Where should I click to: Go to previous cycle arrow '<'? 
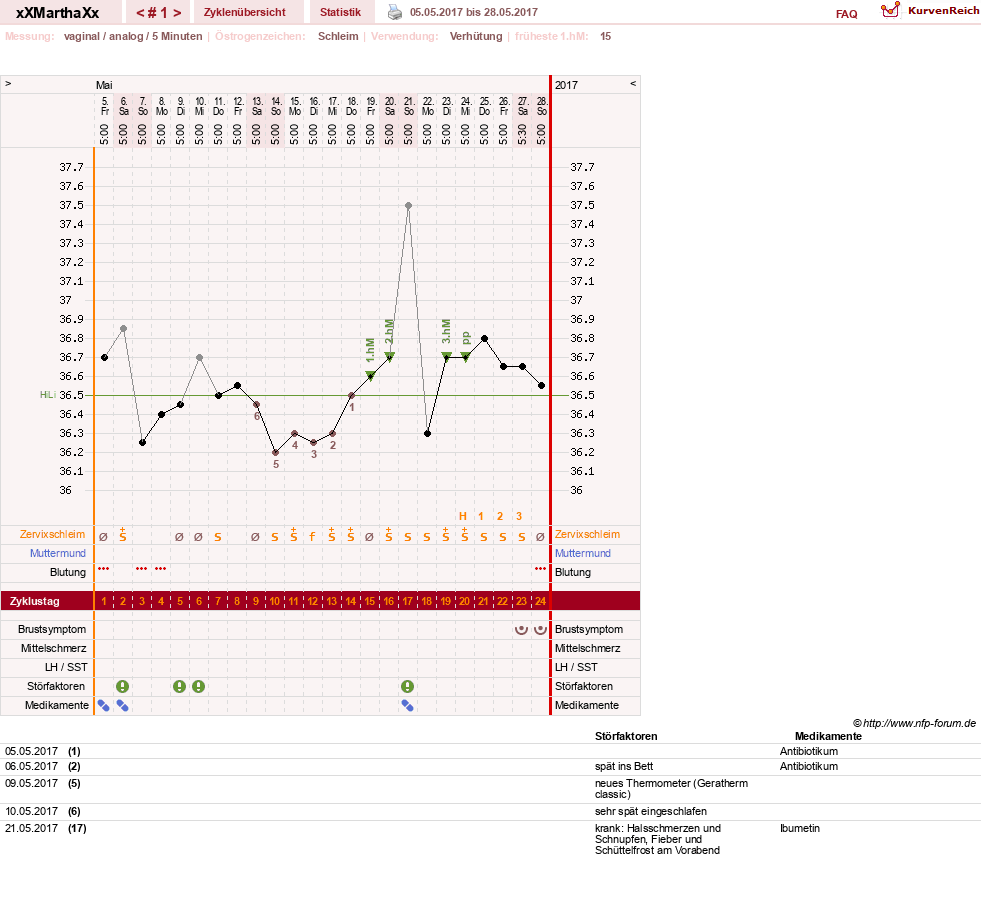click(141, 13)
